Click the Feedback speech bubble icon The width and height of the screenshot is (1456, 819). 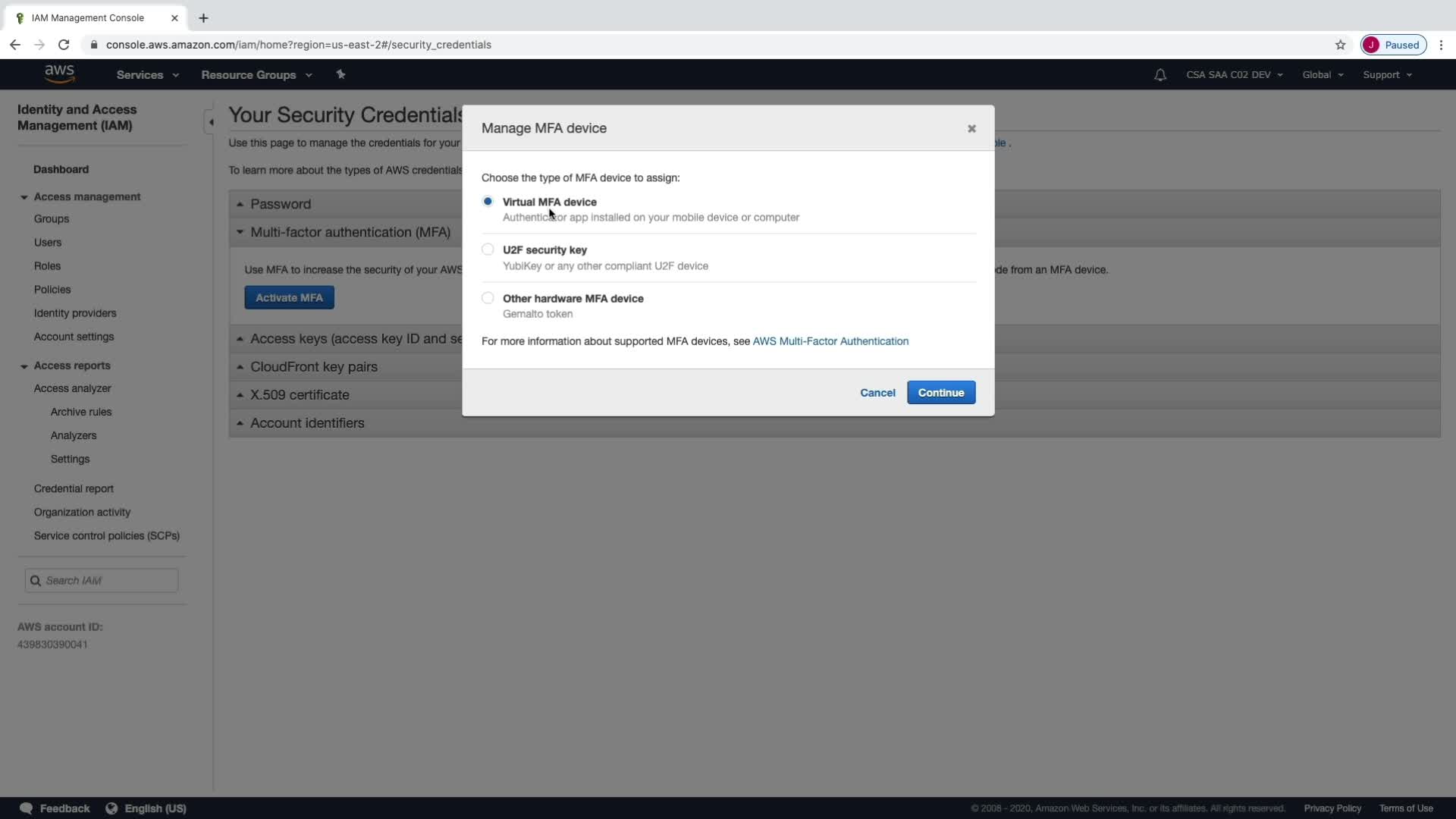click(x=27, y=808)
